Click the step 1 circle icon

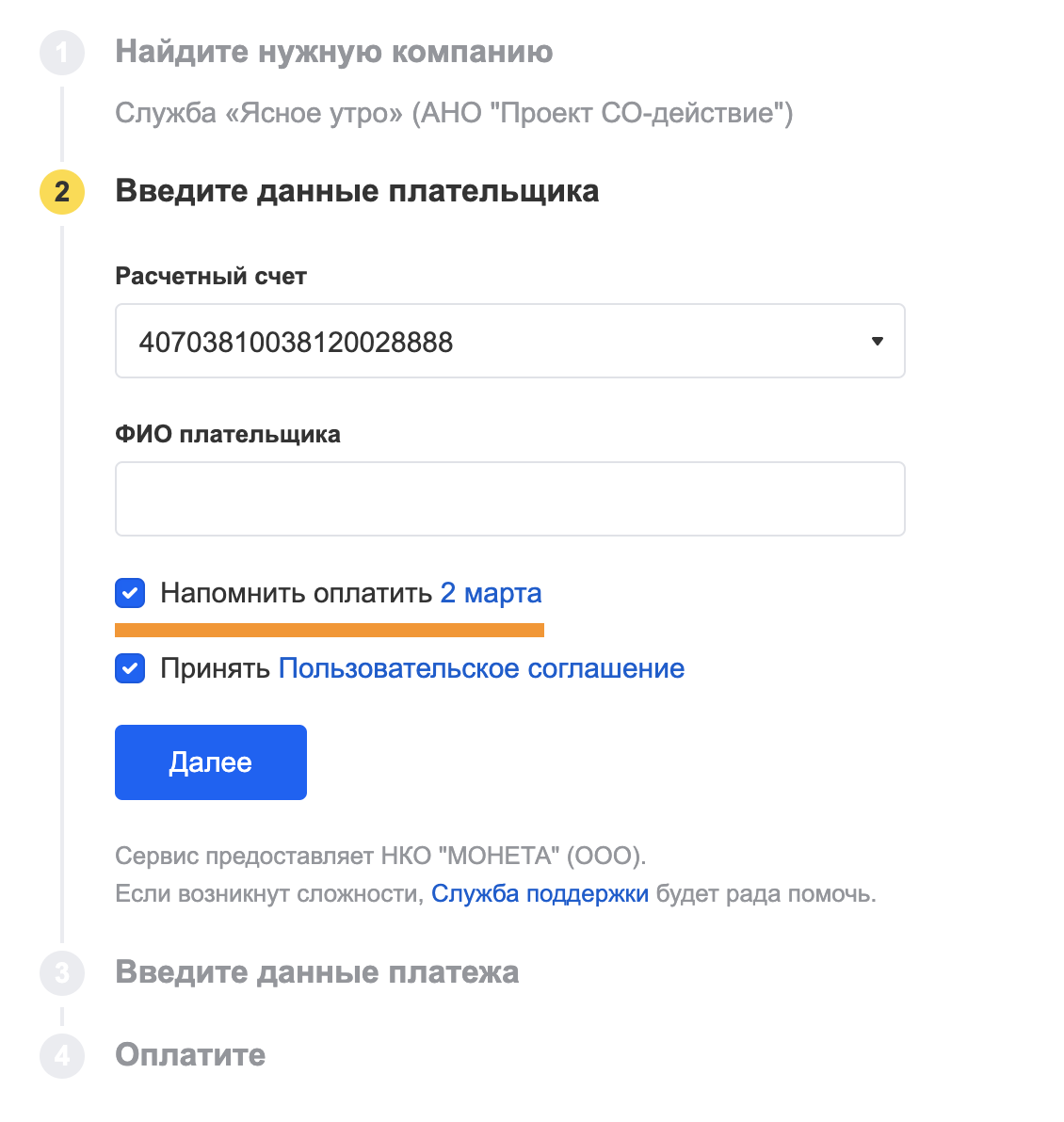pyautogui.click(x=61, y=53)
